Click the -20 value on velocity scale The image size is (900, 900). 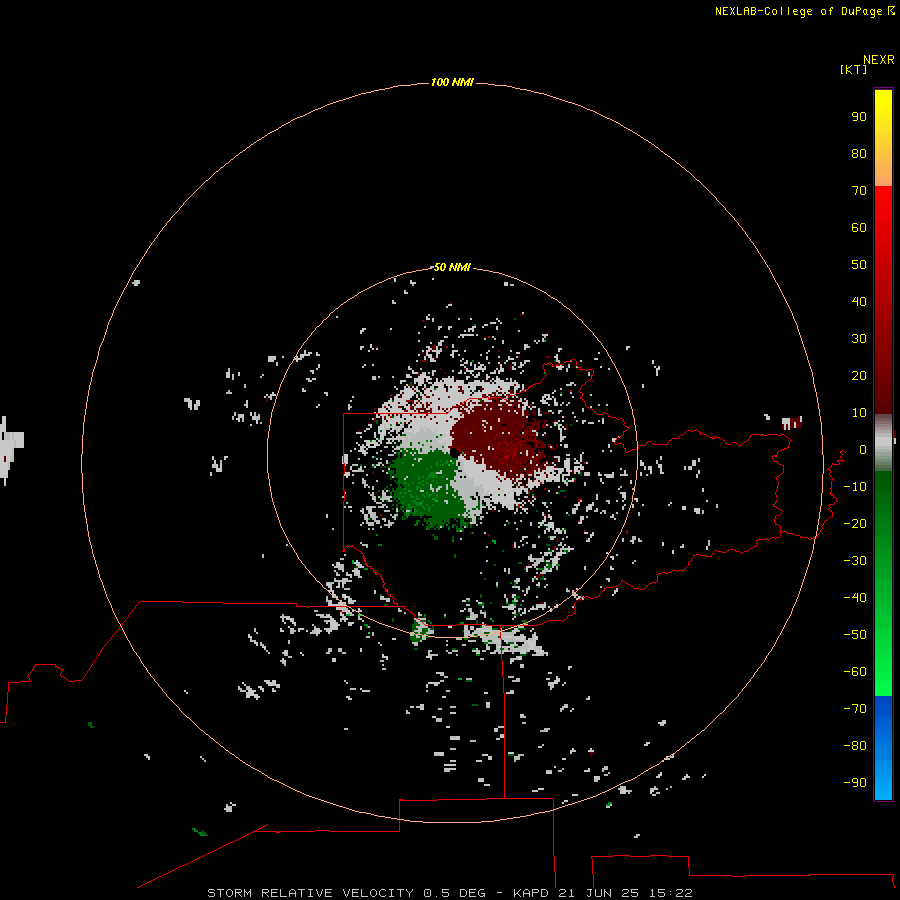pyautogui.click(x=855, y=523)
